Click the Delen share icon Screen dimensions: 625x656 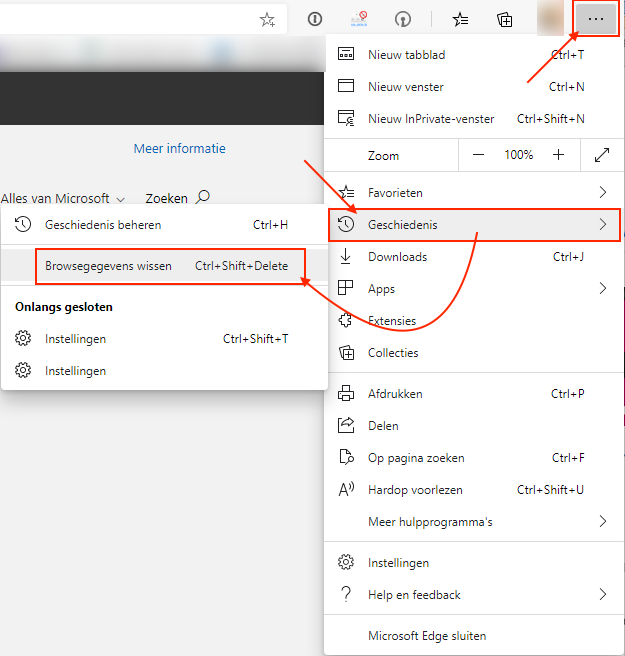coord(346,425)
